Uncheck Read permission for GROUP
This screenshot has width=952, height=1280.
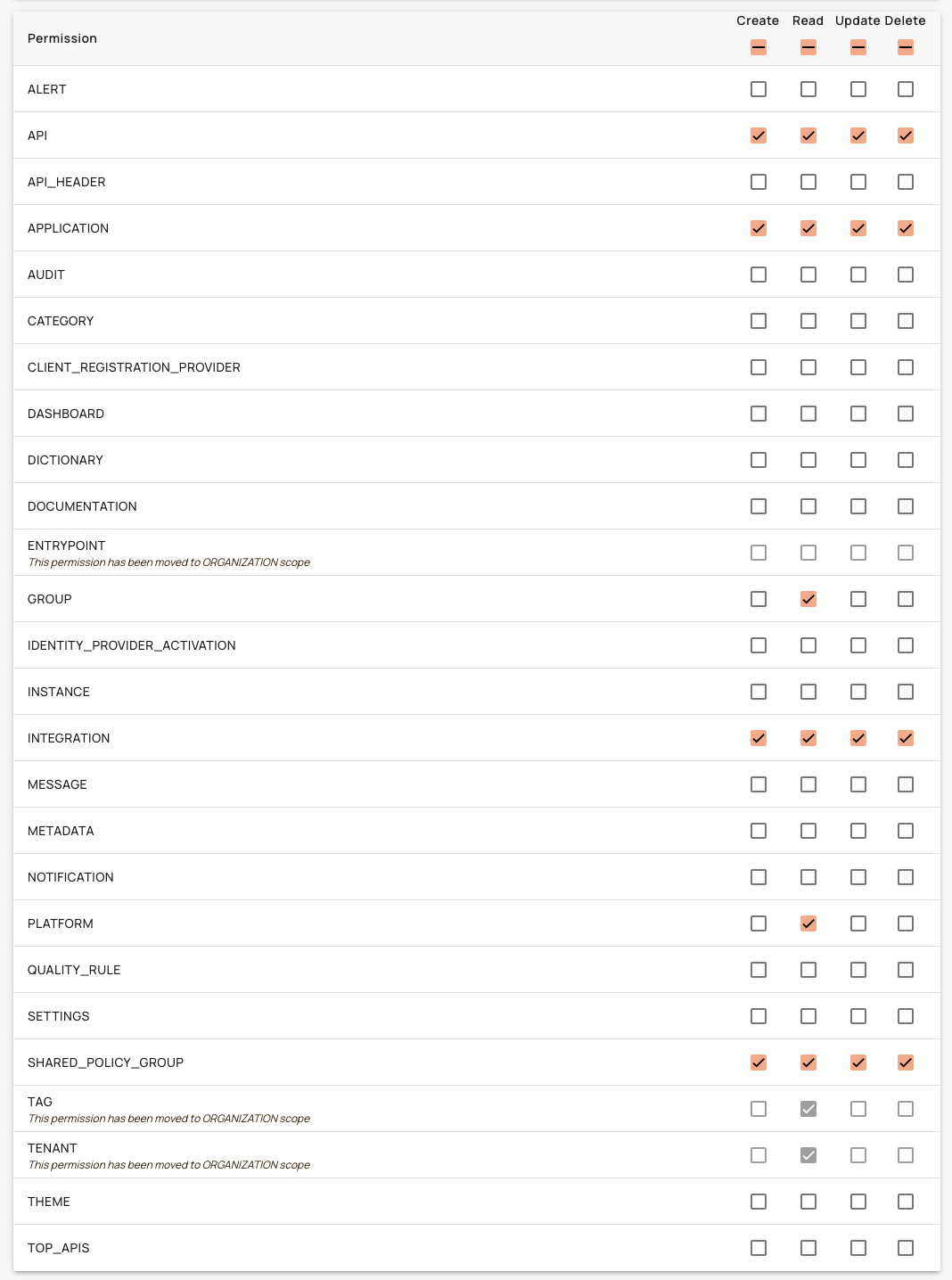point(808,599)
